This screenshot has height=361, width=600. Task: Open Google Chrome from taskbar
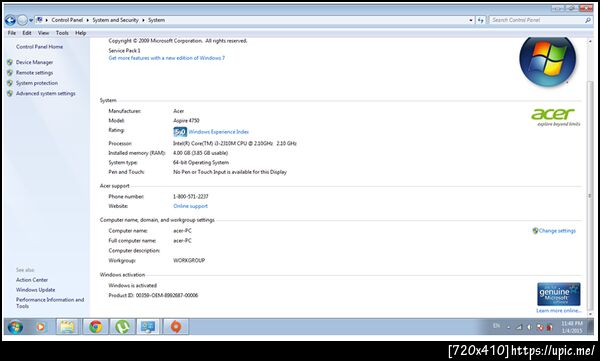96,327
